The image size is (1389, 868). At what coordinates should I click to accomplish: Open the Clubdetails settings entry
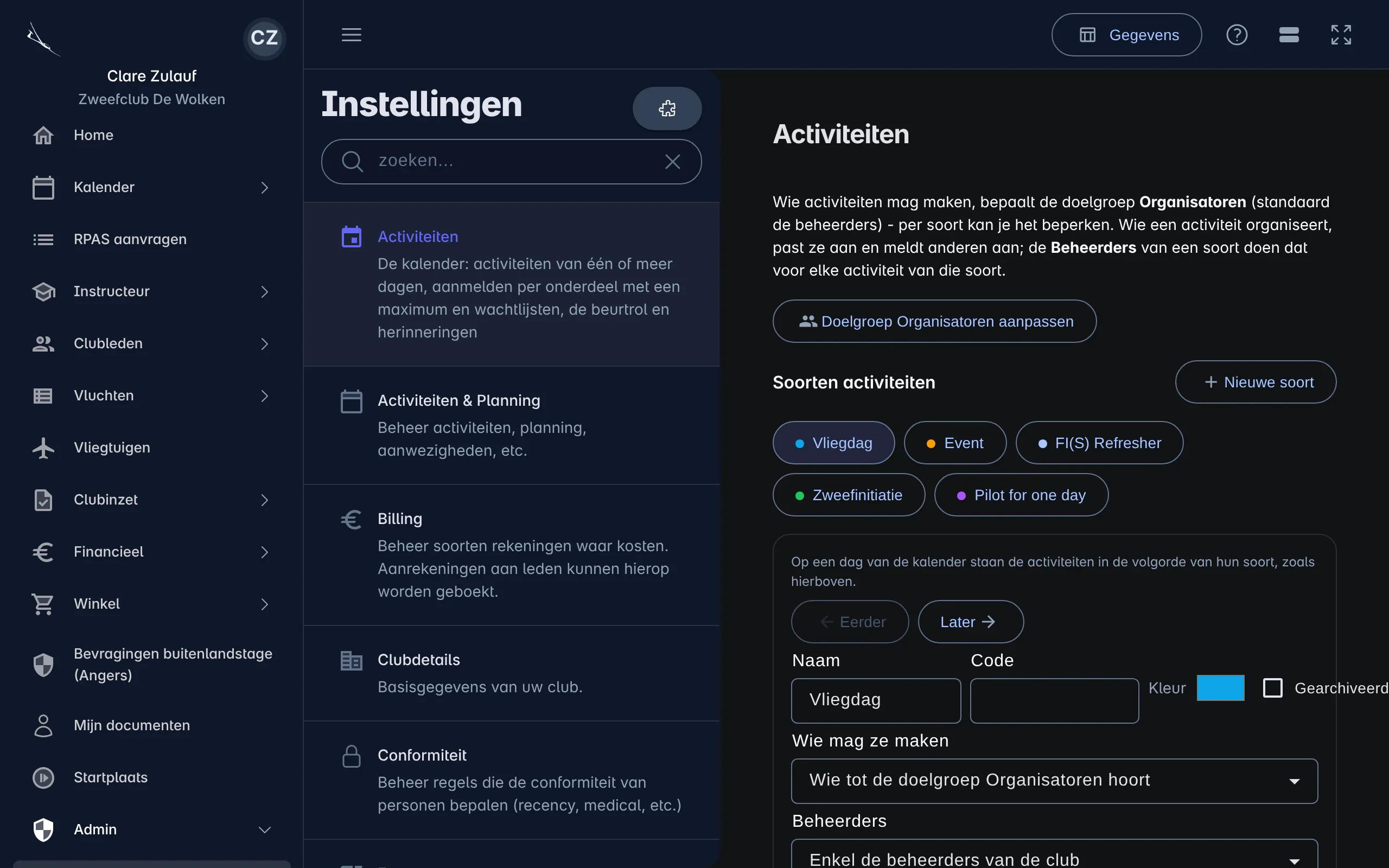click(x=512, y=673)
